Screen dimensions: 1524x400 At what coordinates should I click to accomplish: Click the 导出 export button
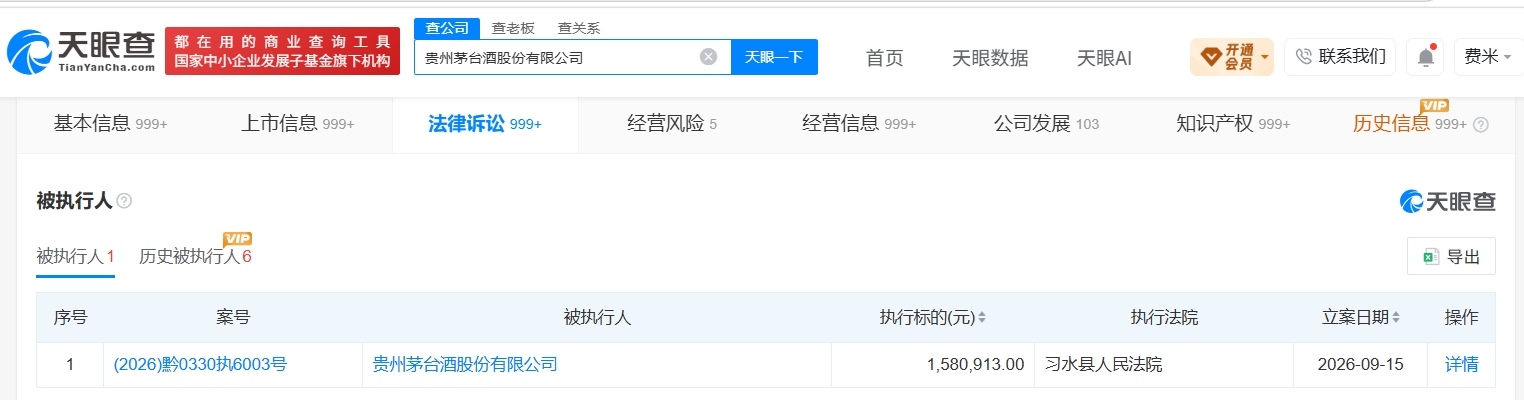point(1451,257)
